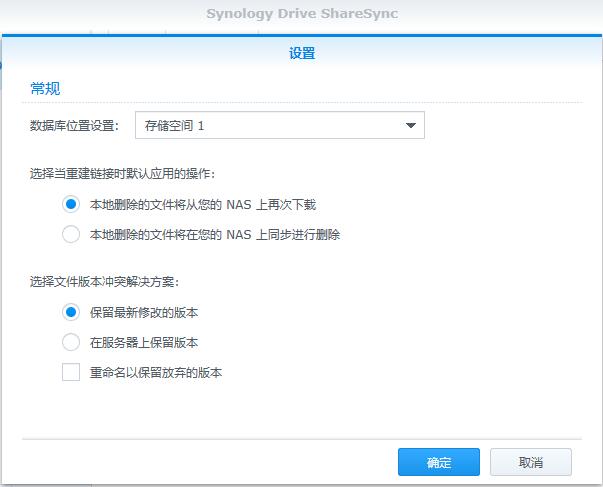Click the 设置 dialog title bar
Image resolution: width=603 pixels, height=487 pixels.
point(301,54)
